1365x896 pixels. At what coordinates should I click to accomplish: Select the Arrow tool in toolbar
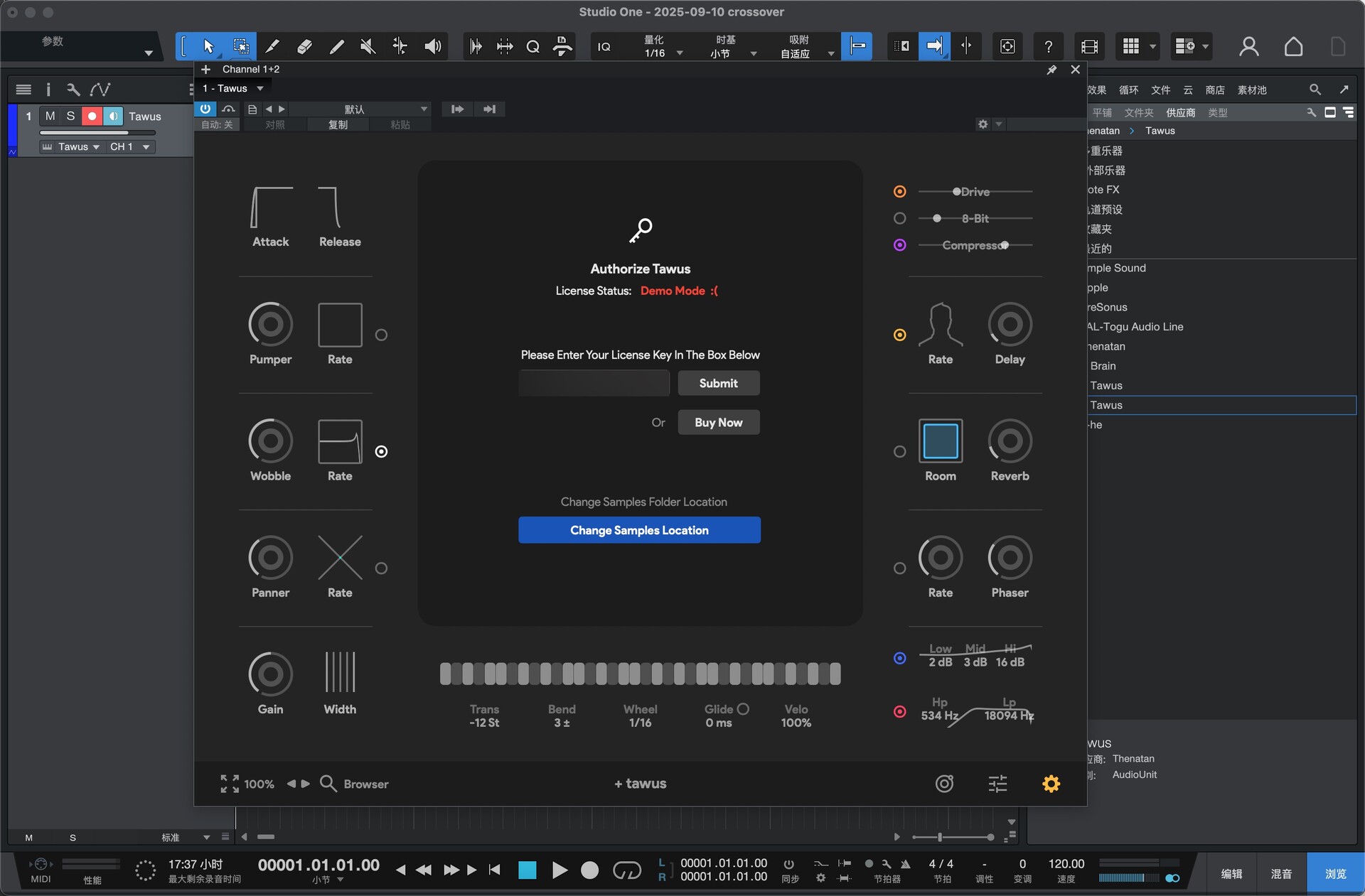click(x=208, y=46)
